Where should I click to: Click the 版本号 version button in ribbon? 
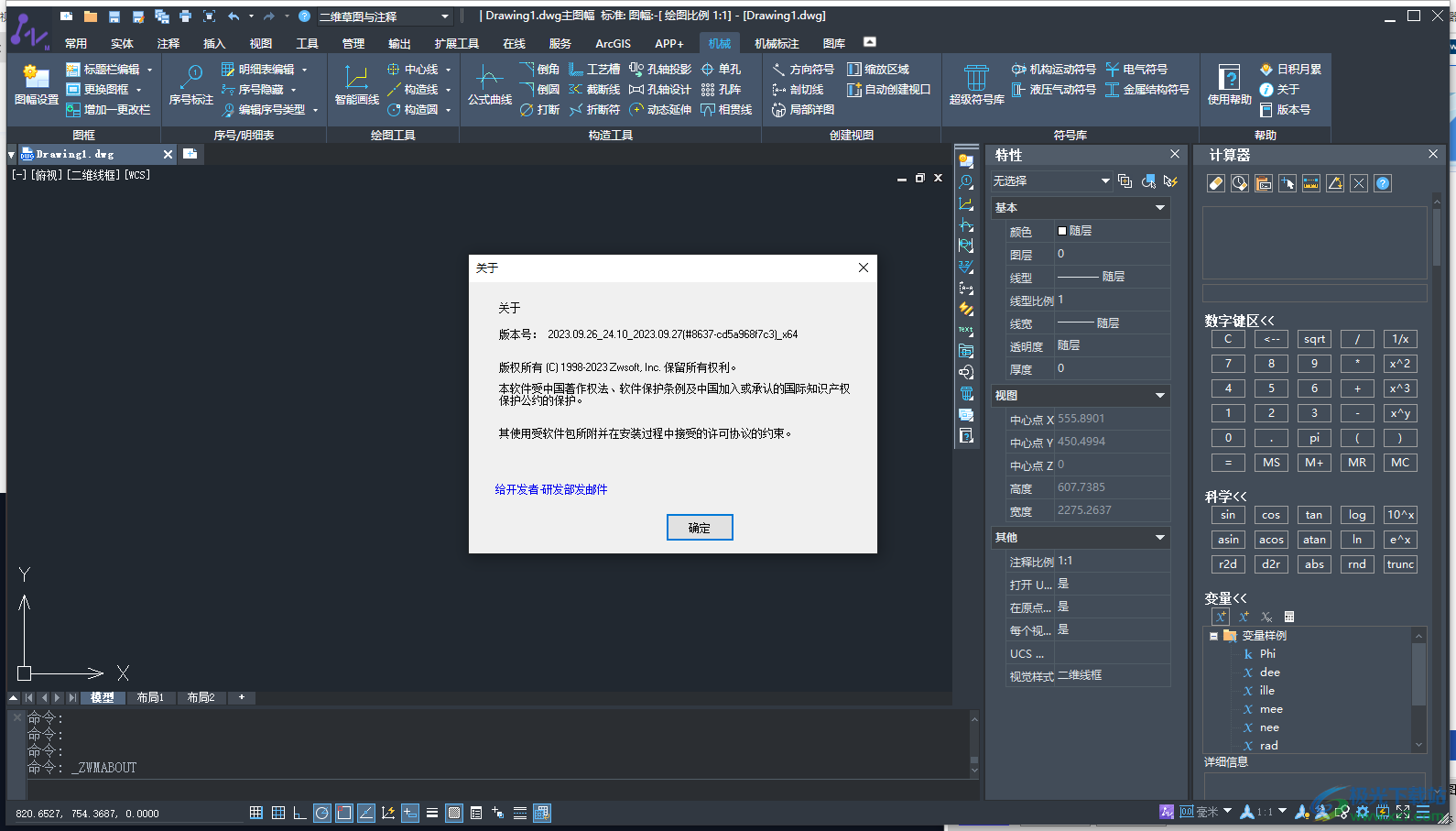coord(1286,110)
